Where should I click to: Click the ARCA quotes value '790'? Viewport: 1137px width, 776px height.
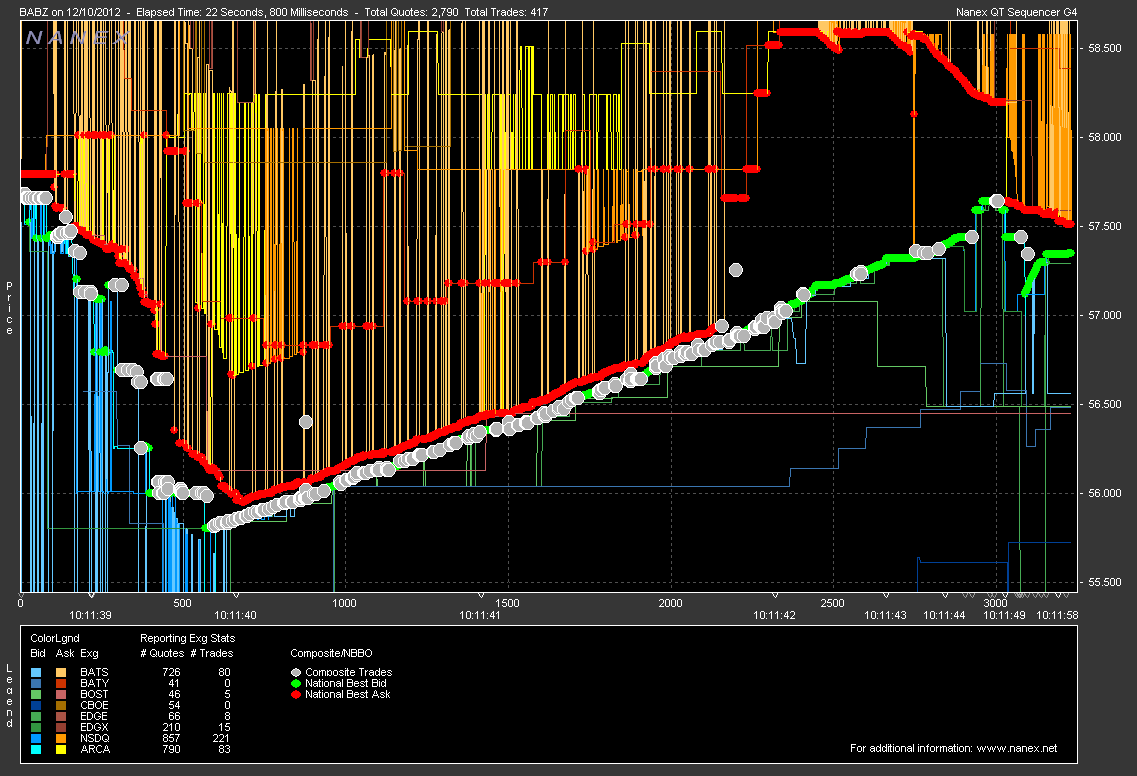(171, 748)
